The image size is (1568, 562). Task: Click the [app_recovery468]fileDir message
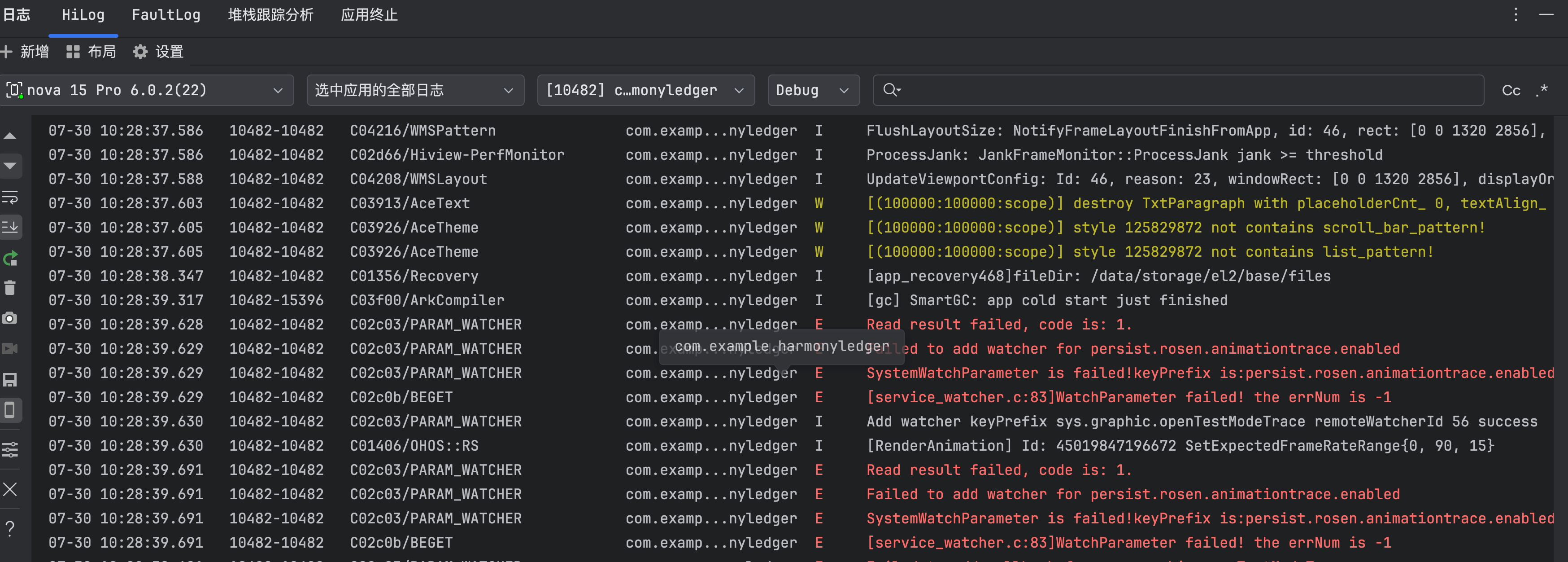pyautogui.click(x=1099, y=276)
